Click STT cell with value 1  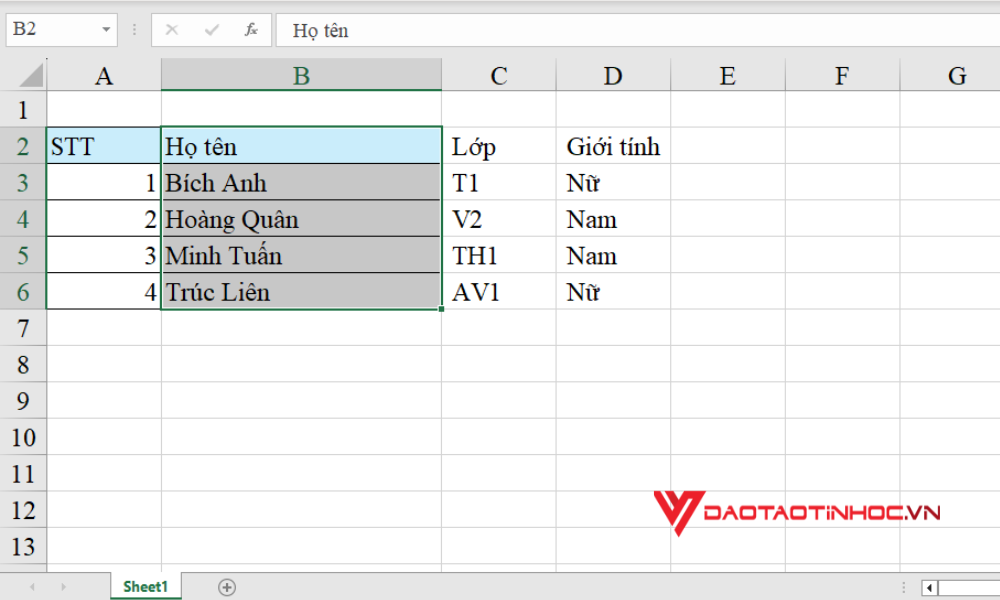click(104, 182)
